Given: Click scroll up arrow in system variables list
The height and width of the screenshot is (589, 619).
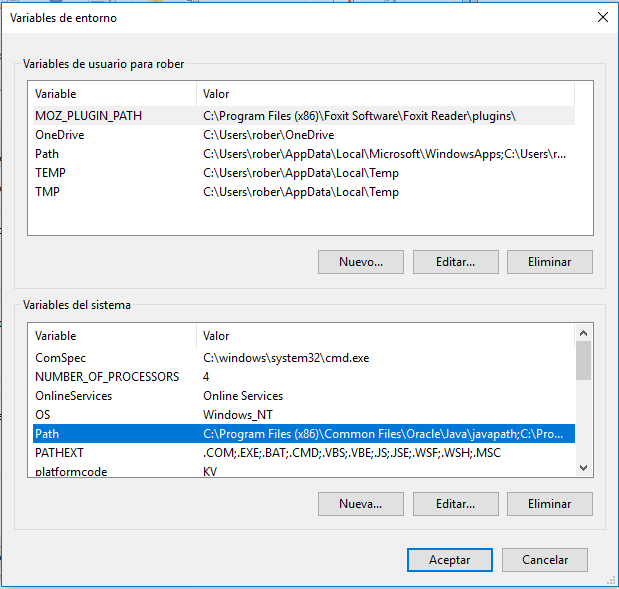Looking at the screenshot, I should pos(583,333).
